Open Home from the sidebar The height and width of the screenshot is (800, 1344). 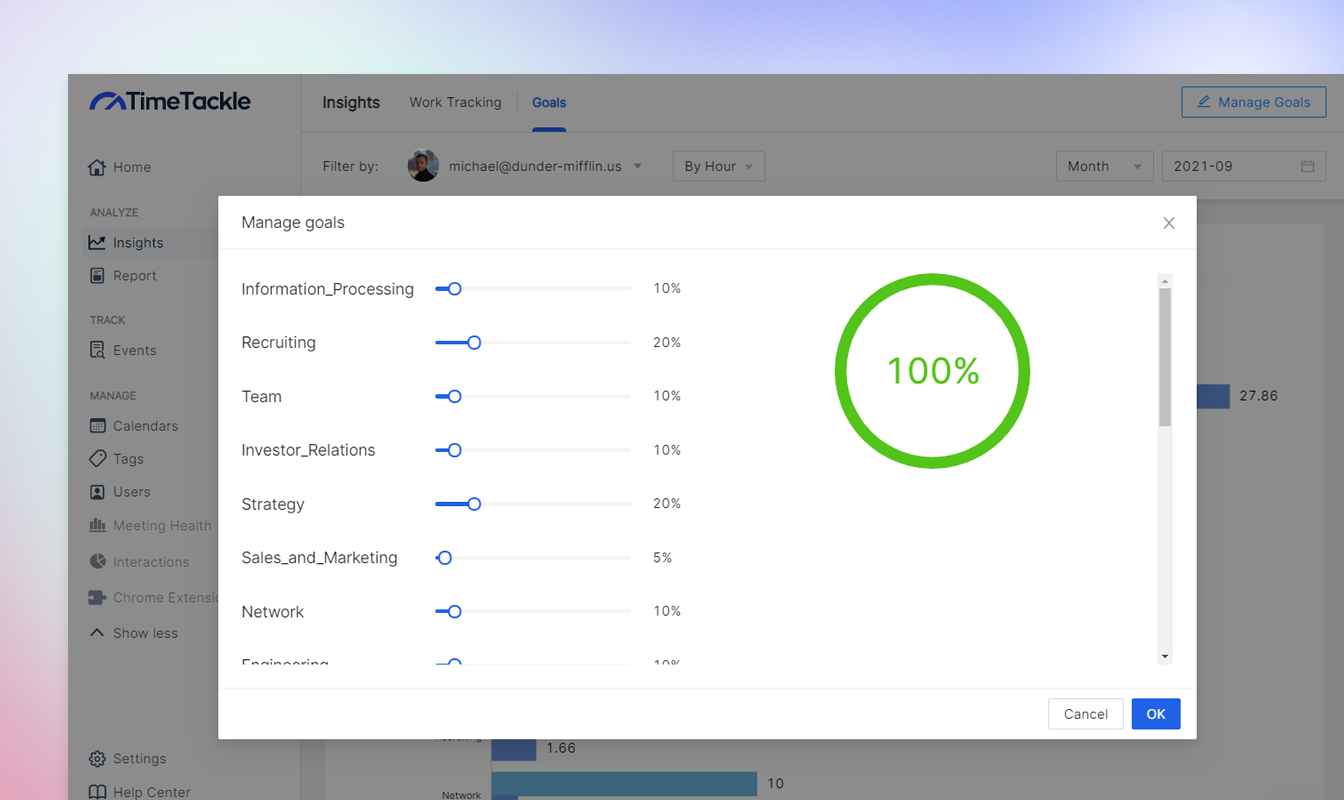point(120,167)
